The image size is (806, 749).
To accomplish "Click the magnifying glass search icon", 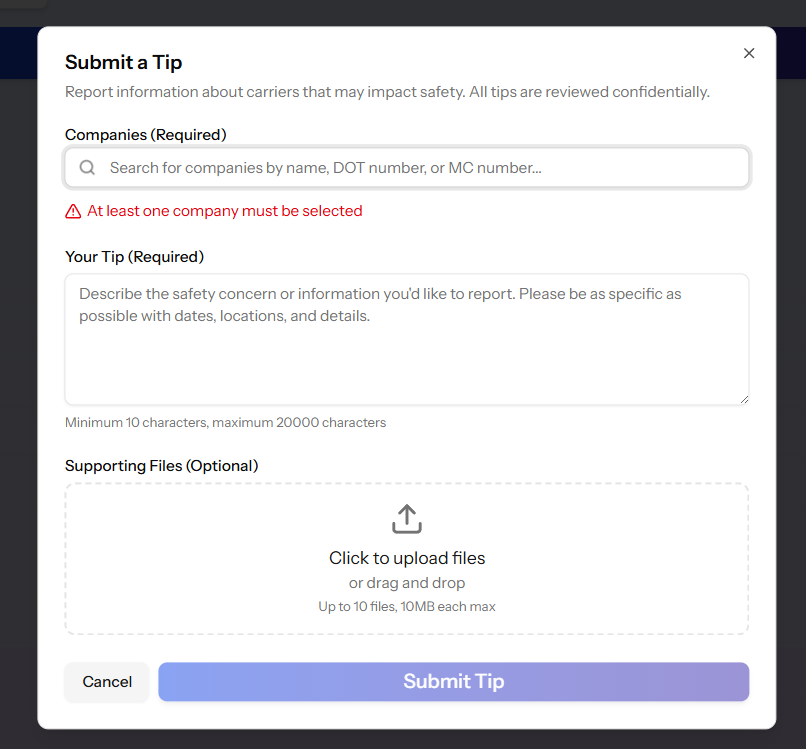I will click(x=87, y=167).
